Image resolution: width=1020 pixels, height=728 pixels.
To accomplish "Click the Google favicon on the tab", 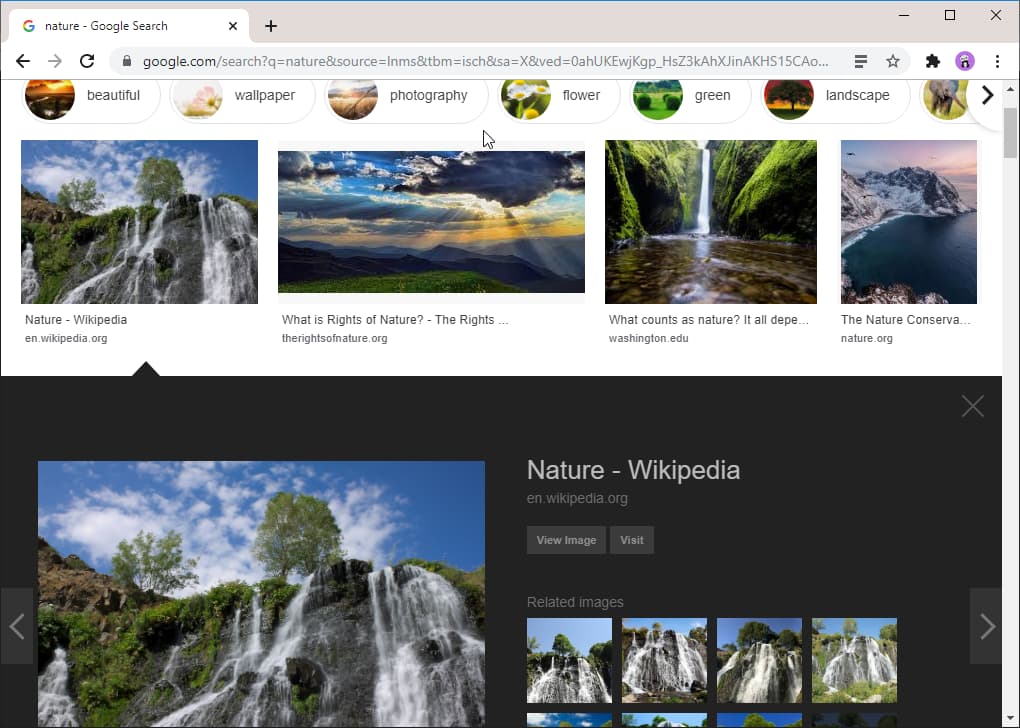I will coord(28,25).
